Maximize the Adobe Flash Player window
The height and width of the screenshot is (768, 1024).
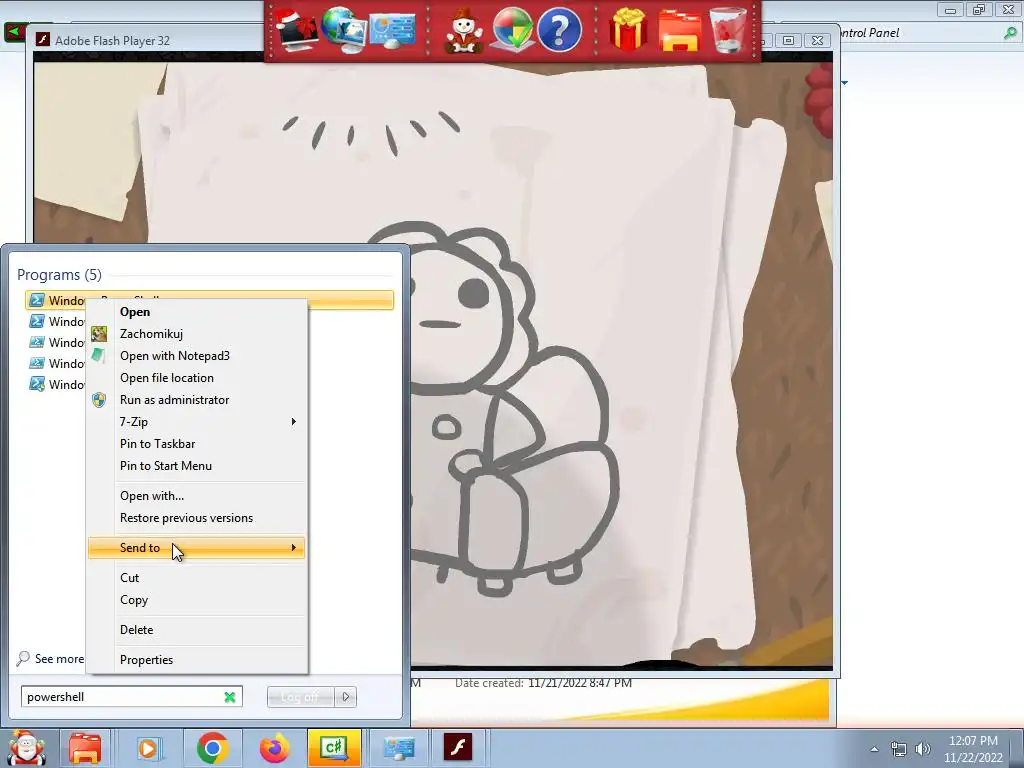pos(788,40)
